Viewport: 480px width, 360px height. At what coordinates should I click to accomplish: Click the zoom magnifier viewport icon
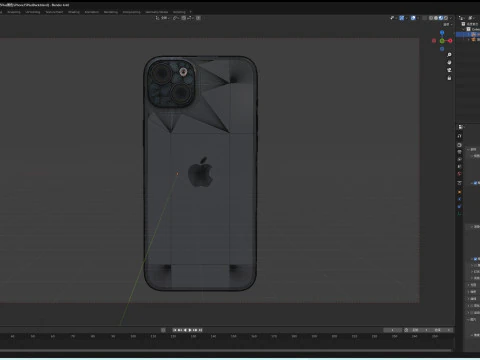(449, 54)
